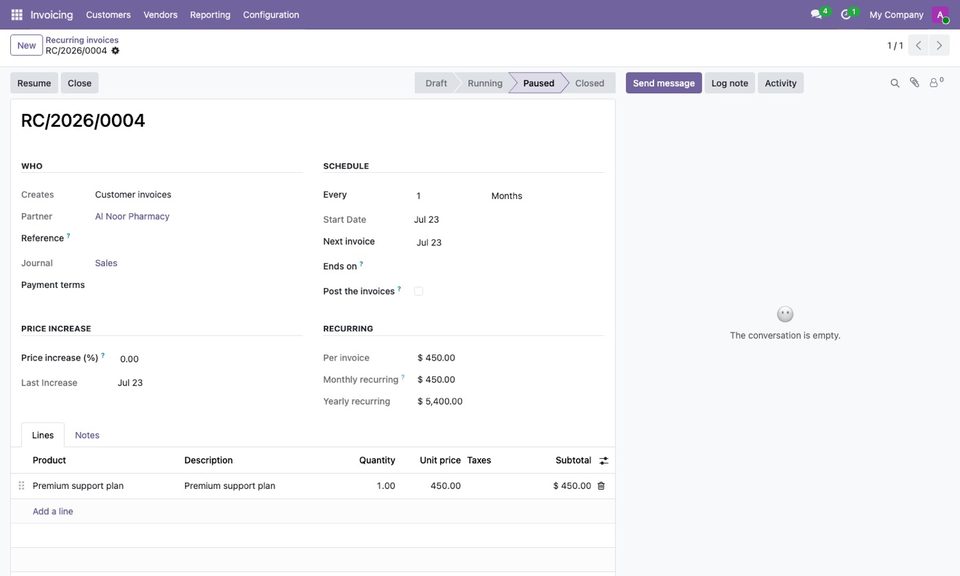Open the Configuration menu
960x576 pixels.
[271, 15]
